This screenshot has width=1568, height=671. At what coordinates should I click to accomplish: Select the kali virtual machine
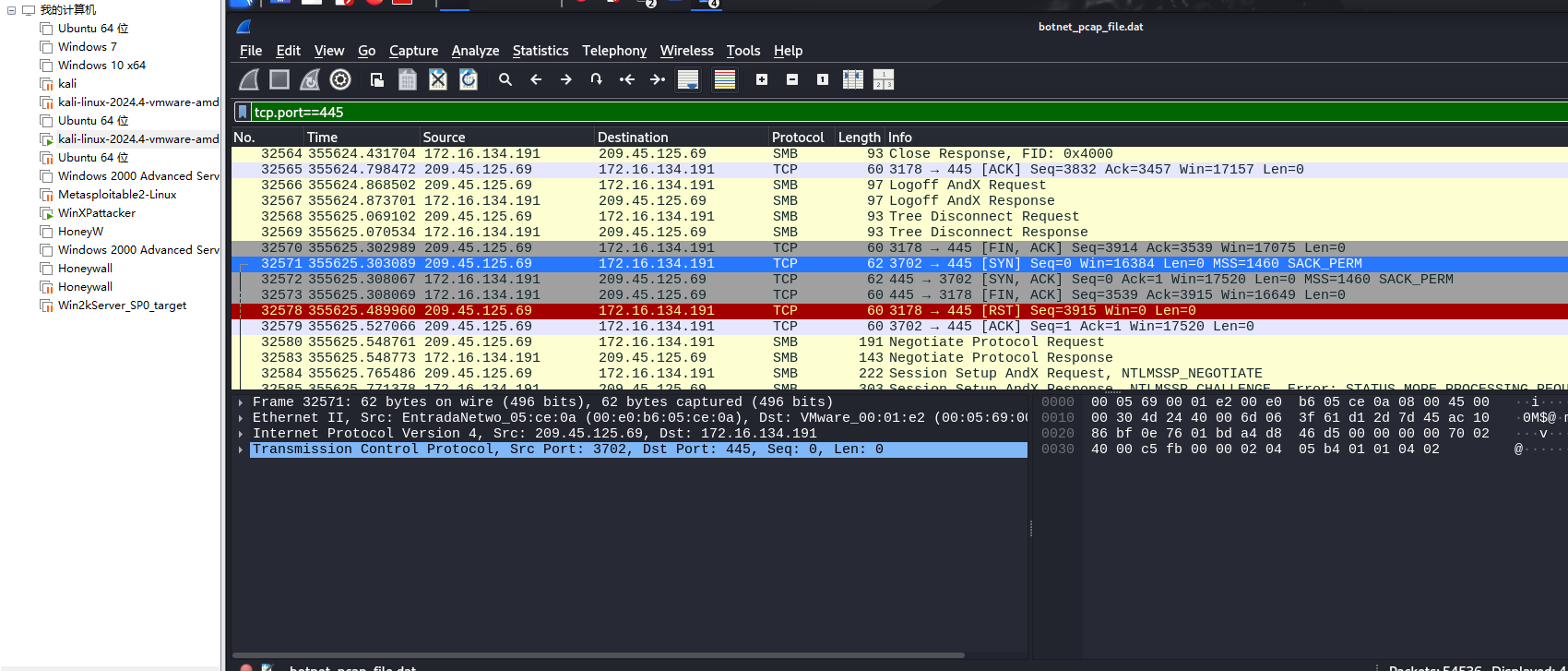67,84
